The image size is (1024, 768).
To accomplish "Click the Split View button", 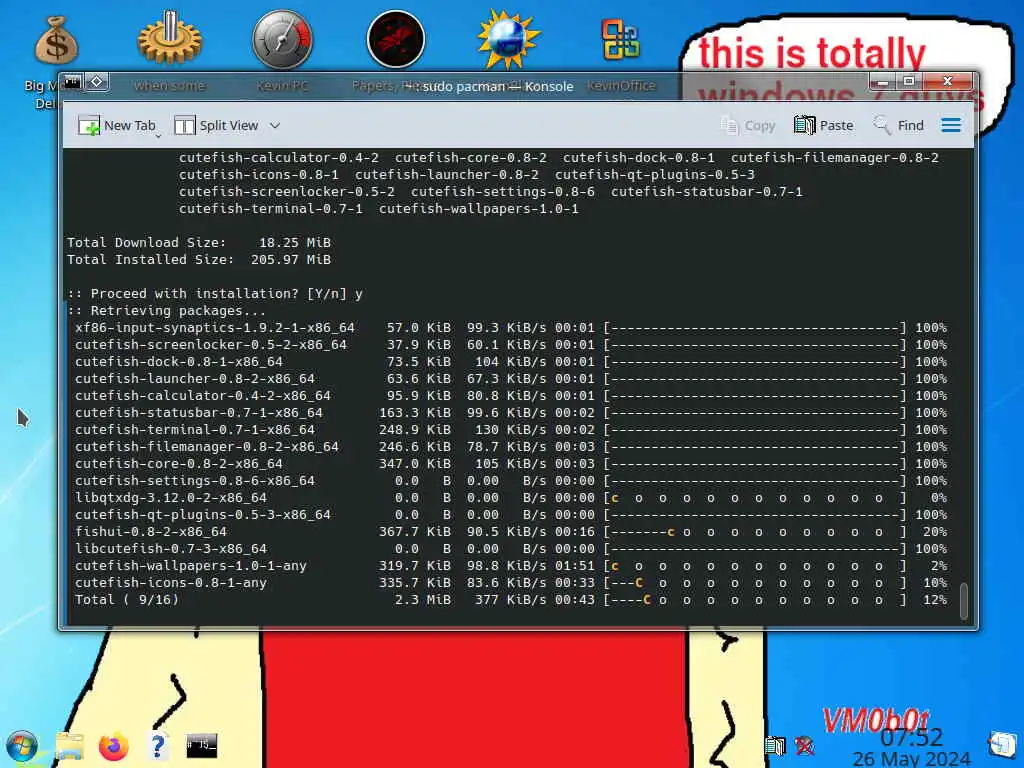I will [x=217, y=125].
